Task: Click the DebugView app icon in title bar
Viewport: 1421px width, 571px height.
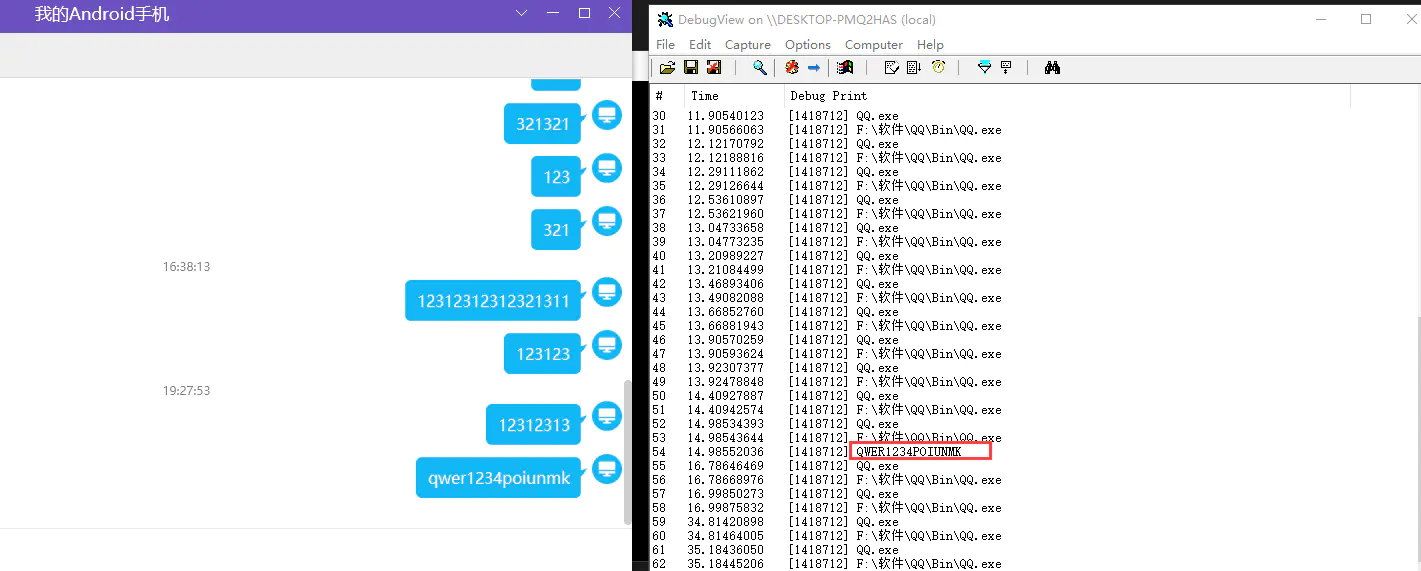Action: click(x=665, y=19)
